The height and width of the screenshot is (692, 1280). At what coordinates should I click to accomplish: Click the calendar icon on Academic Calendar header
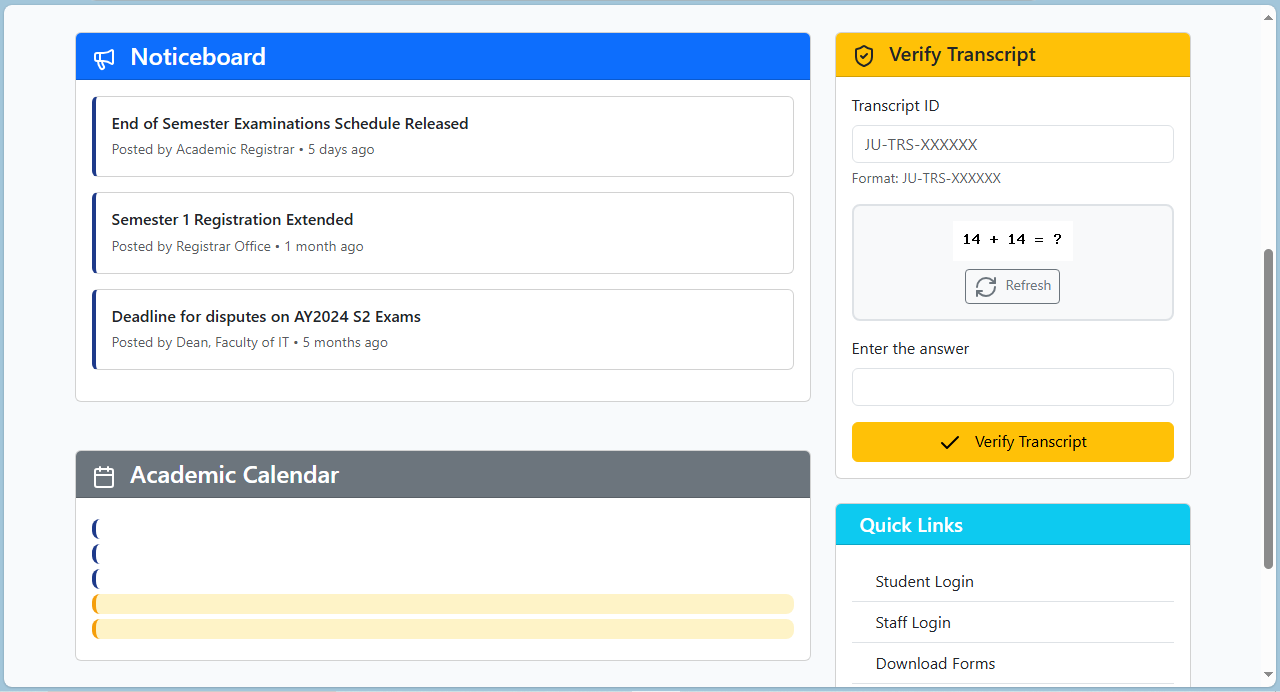[104, 476]
